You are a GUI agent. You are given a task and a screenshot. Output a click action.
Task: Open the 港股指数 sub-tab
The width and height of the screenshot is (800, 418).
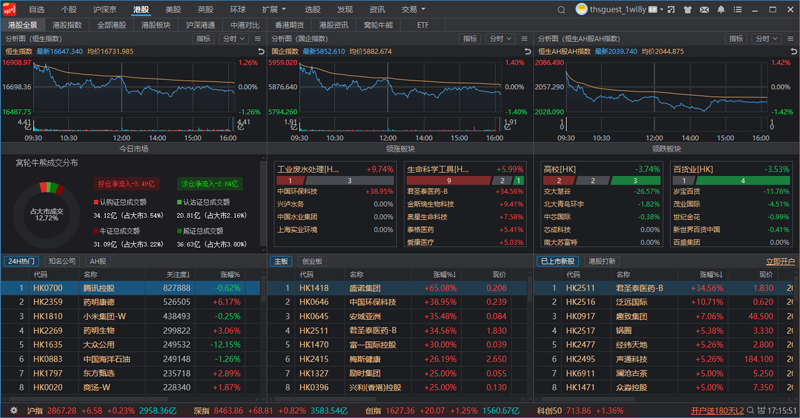(x=67, y=25)
